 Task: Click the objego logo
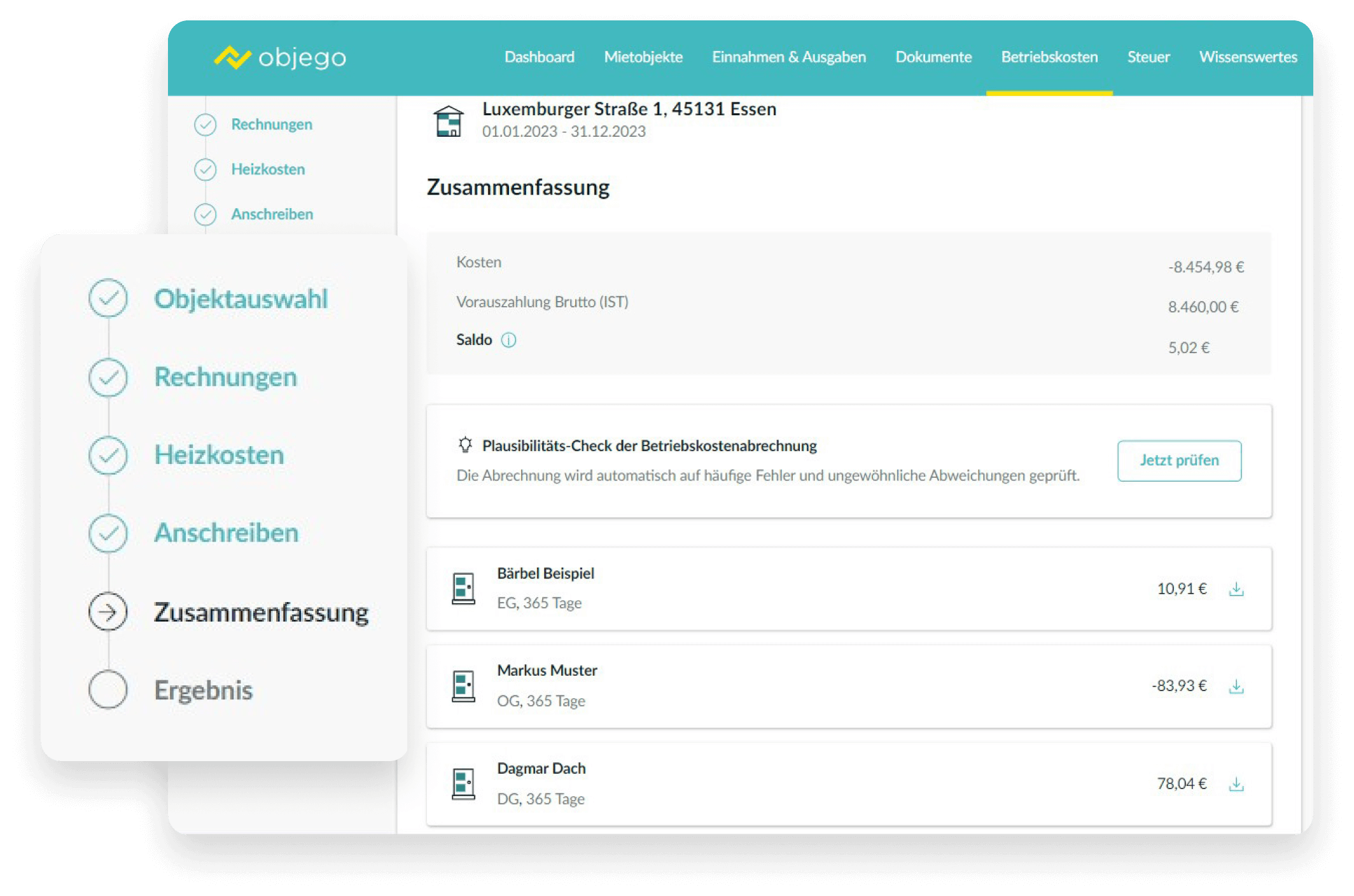point(280,57)
